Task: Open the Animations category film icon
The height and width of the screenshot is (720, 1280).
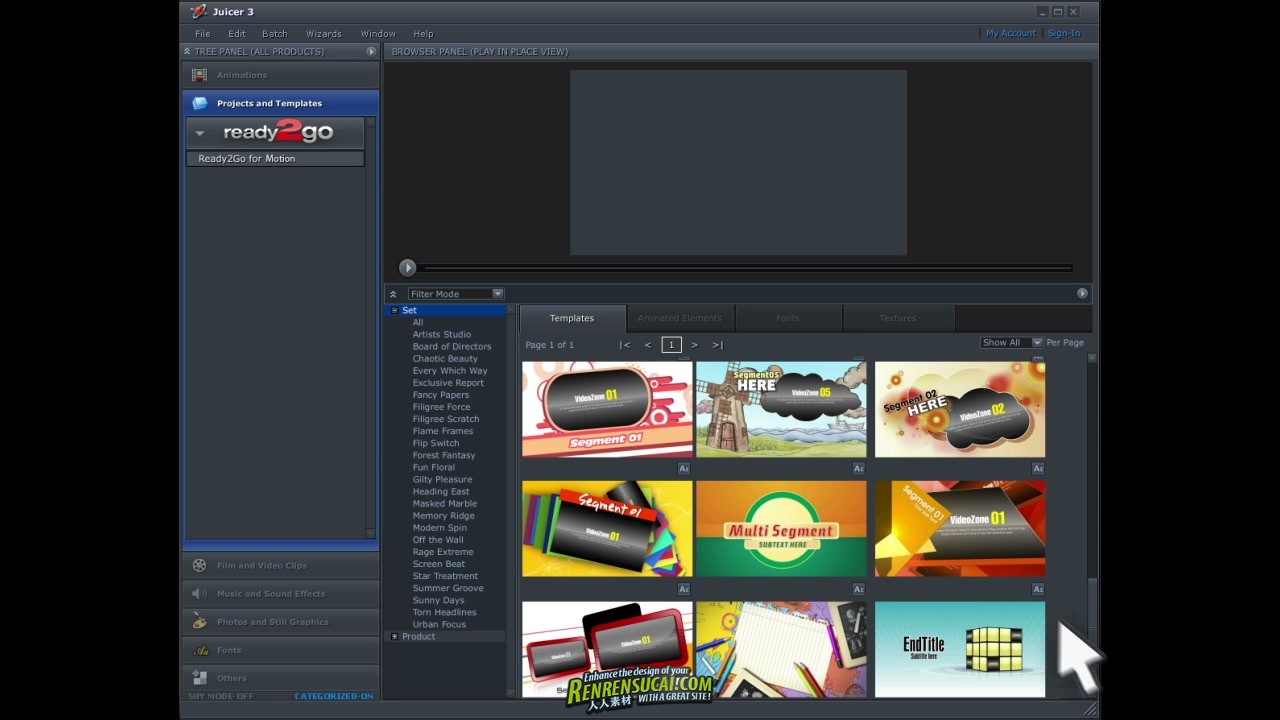Action: 199,75
